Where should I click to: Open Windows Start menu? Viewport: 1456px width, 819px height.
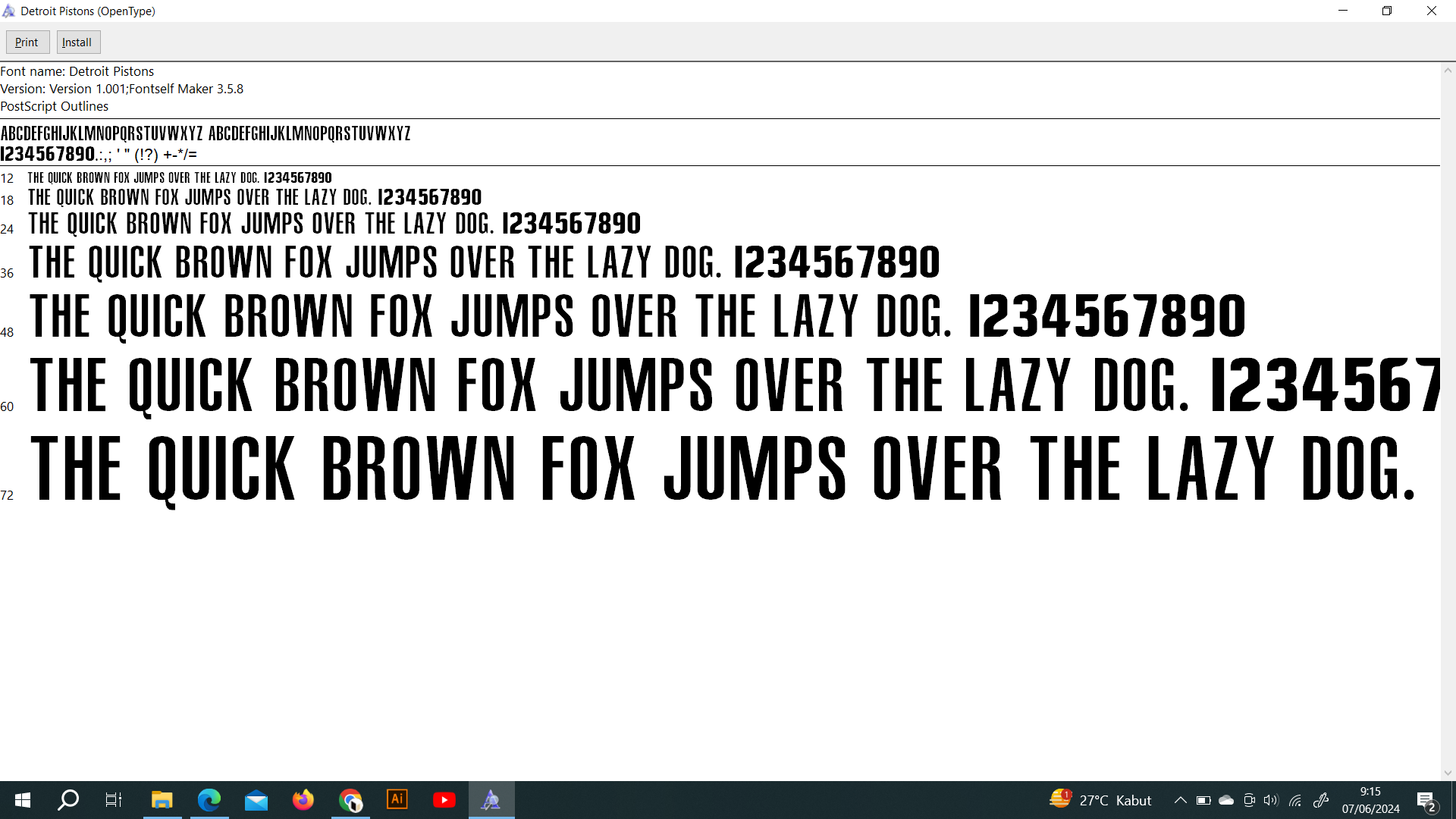click(23, 800)
